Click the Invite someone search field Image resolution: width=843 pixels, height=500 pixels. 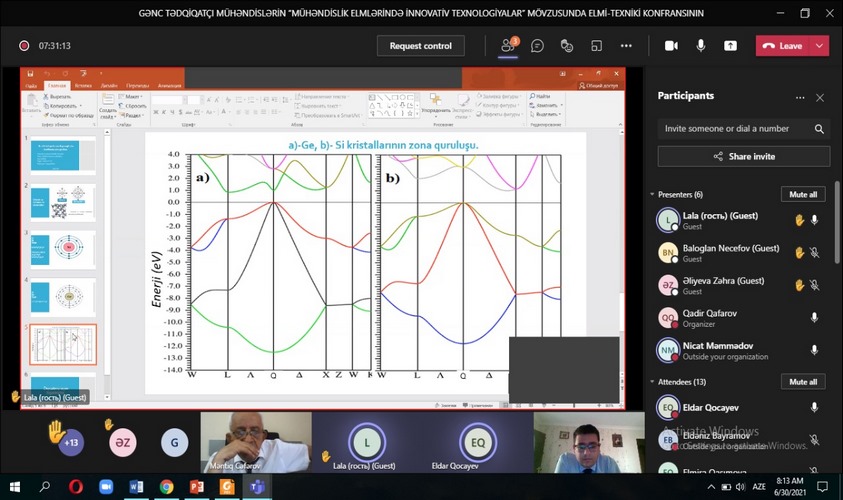[735, 129]
